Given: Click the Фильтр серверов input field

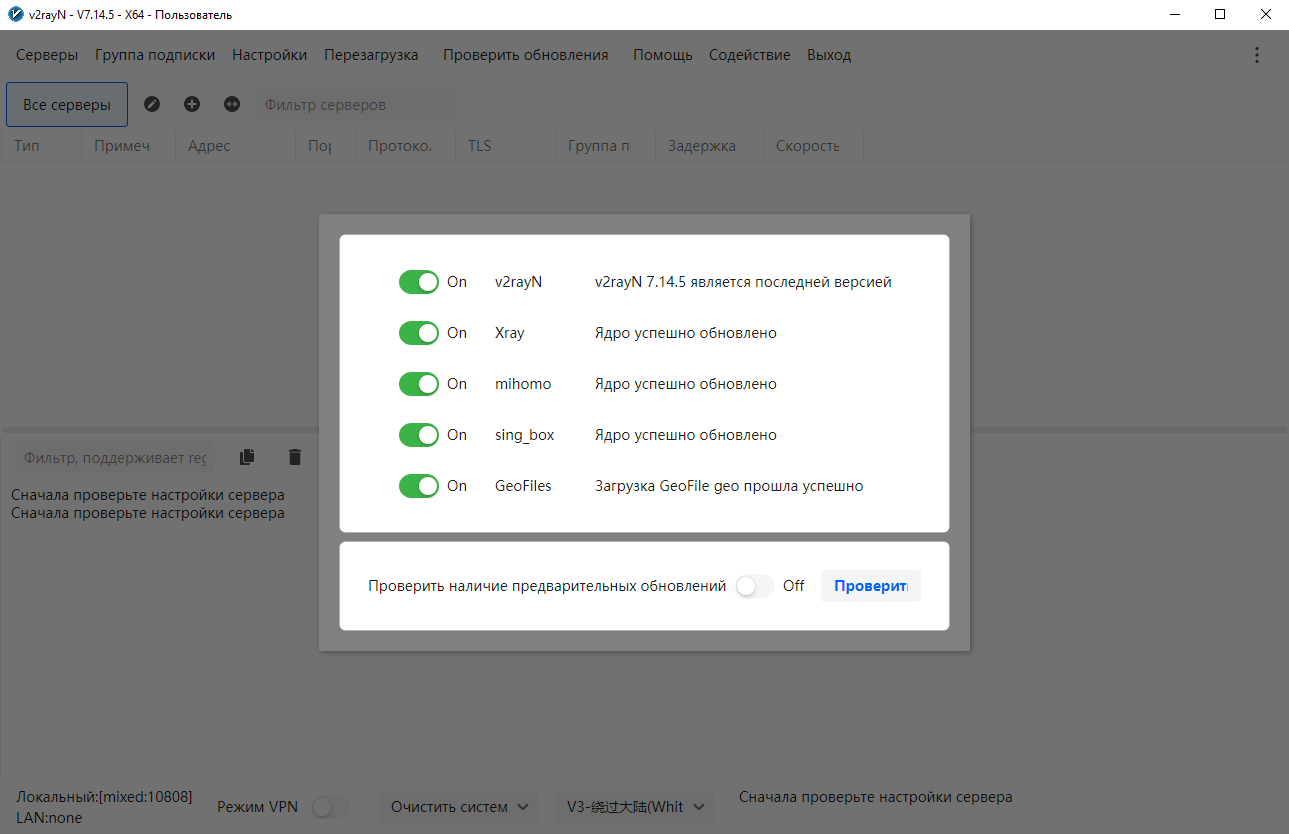Looking at the screenshot, I should [356, 105].
